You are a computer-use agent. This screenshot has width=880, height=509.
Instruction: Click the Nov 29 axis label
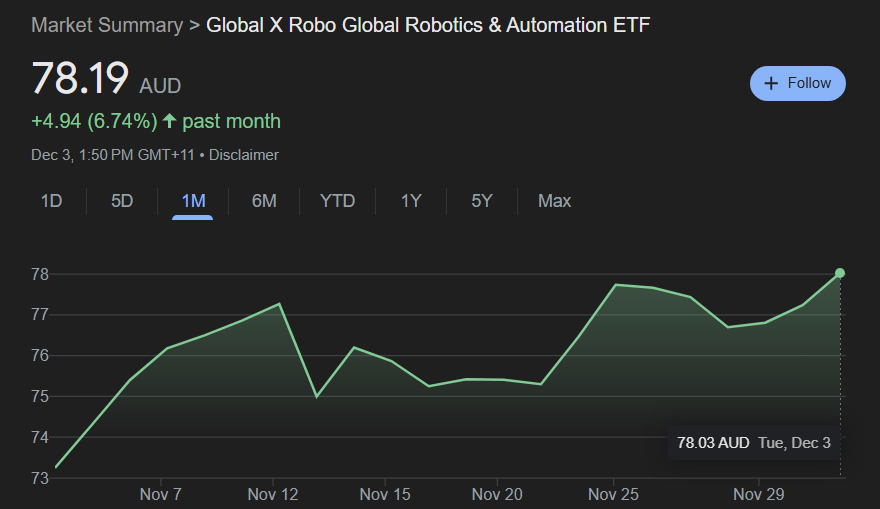[759, 494]
